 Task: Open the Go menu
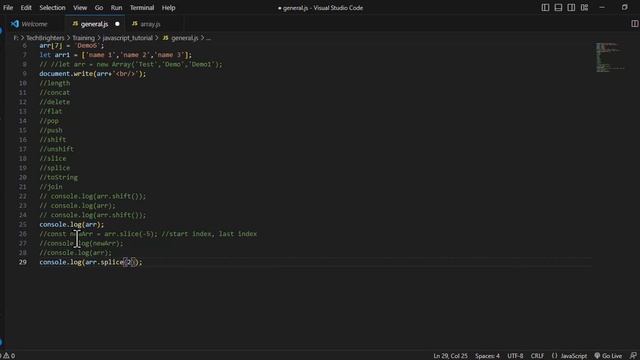coord(99,8)
